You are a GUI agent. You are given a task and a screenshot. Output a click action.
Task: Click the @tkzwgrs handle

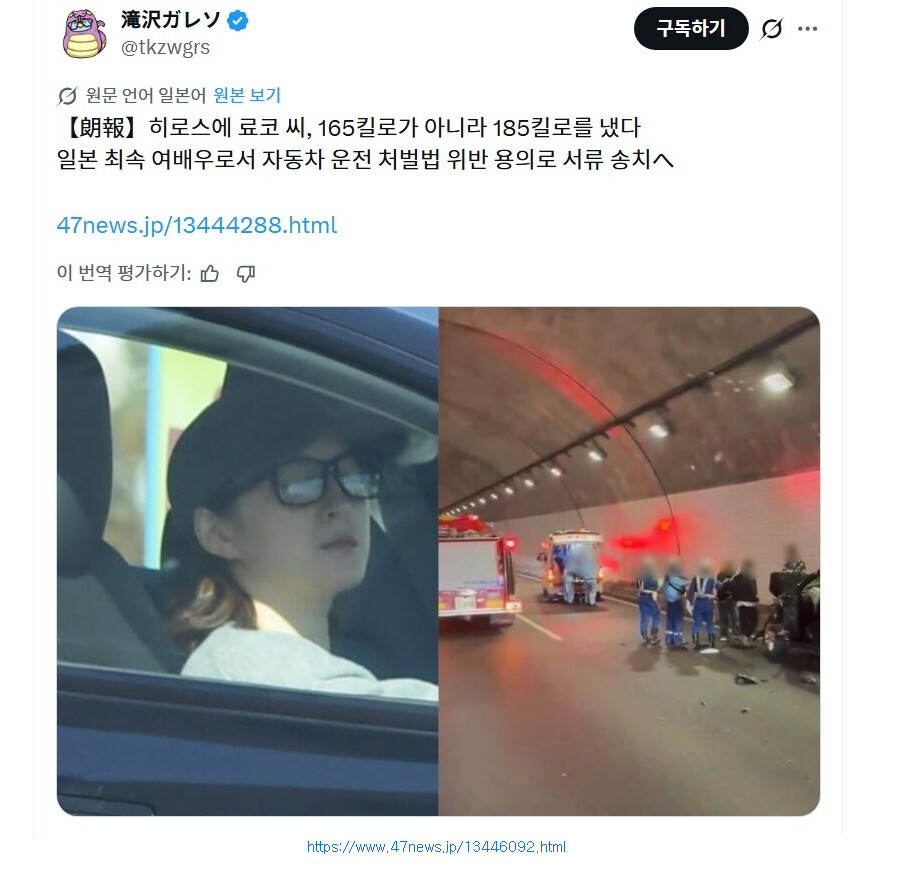click(165, 47)
